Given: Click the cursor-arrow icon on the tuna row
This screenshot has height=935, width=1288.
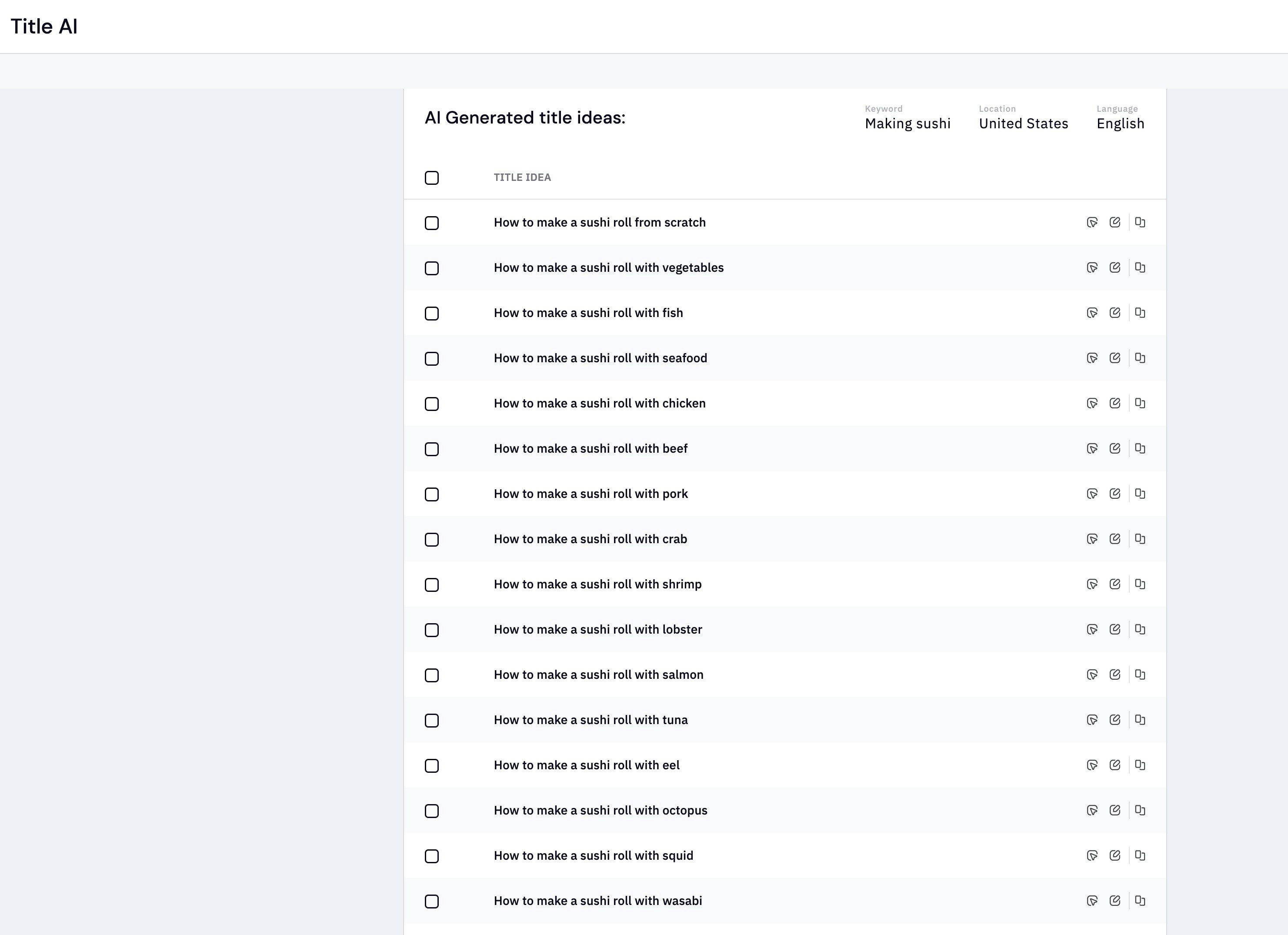Looking at the screenshot, I should [x=1091, y=720].
